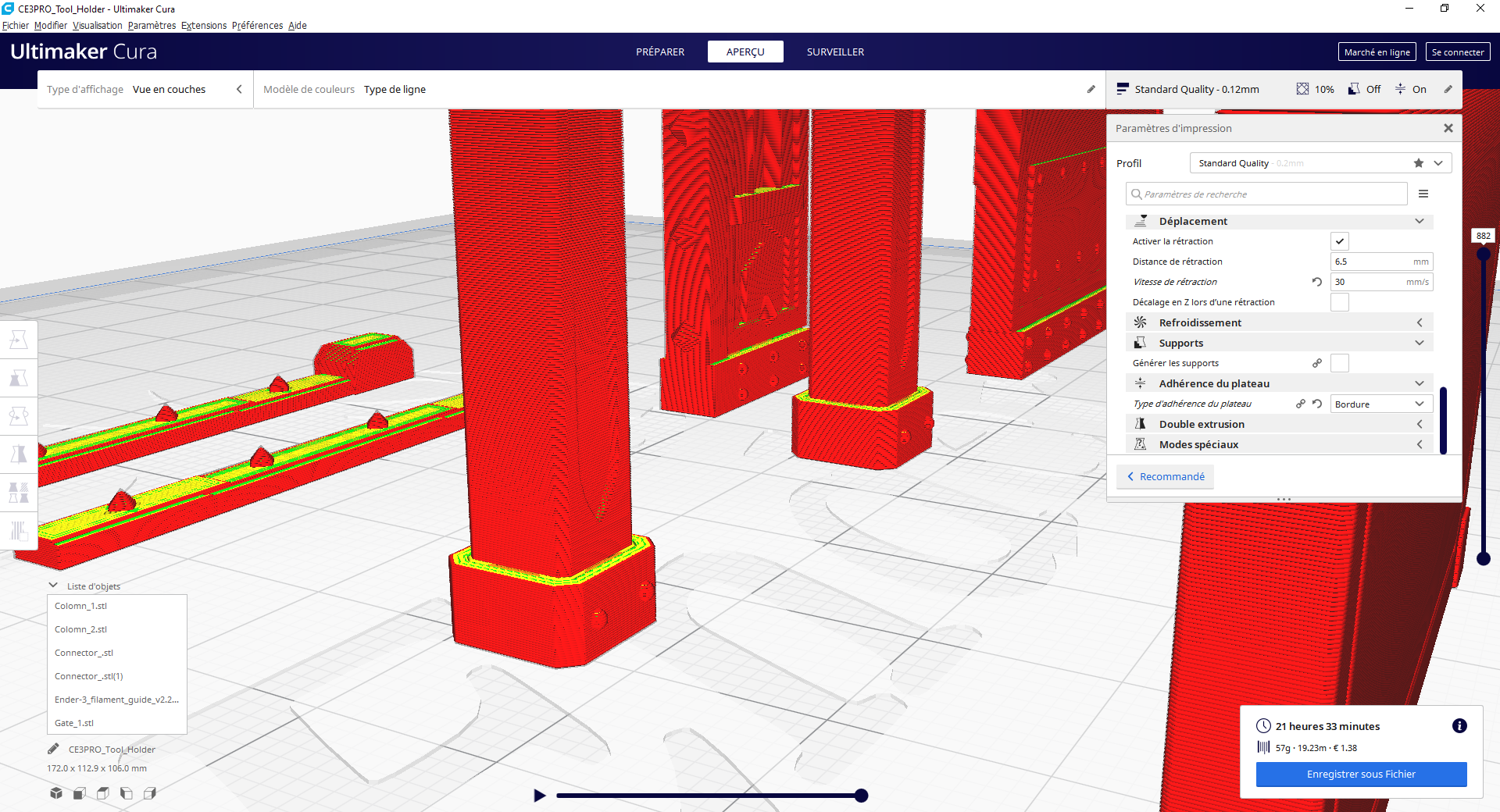Image resolution: width=1500 pixels, height=812 pixels.
Task: Open the settings visibility hamburger menu
Action: coord(1423,194)
